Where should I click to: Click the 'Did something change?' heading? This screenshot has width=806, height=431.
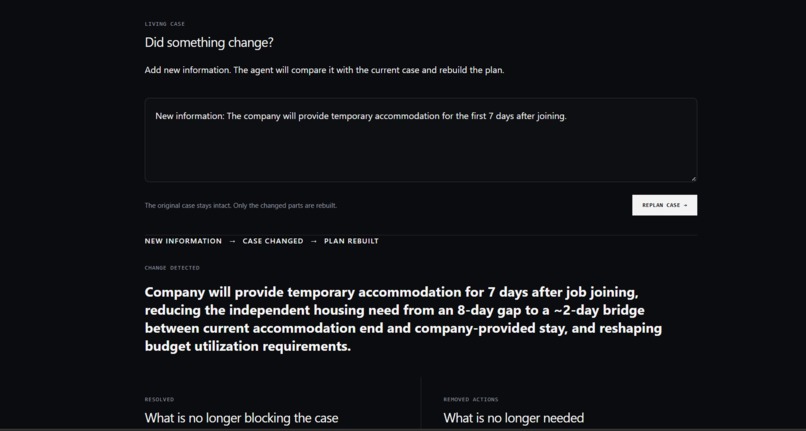(209, 42)
